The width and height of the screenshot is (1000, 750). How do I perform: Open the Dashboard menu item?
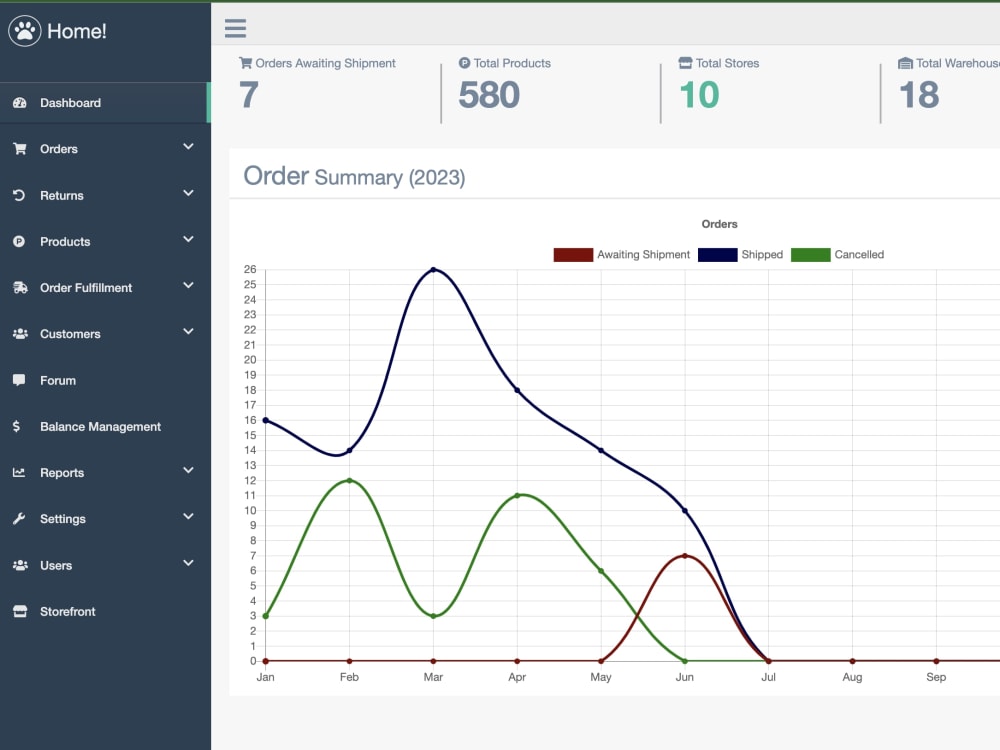tap(105, 103)
